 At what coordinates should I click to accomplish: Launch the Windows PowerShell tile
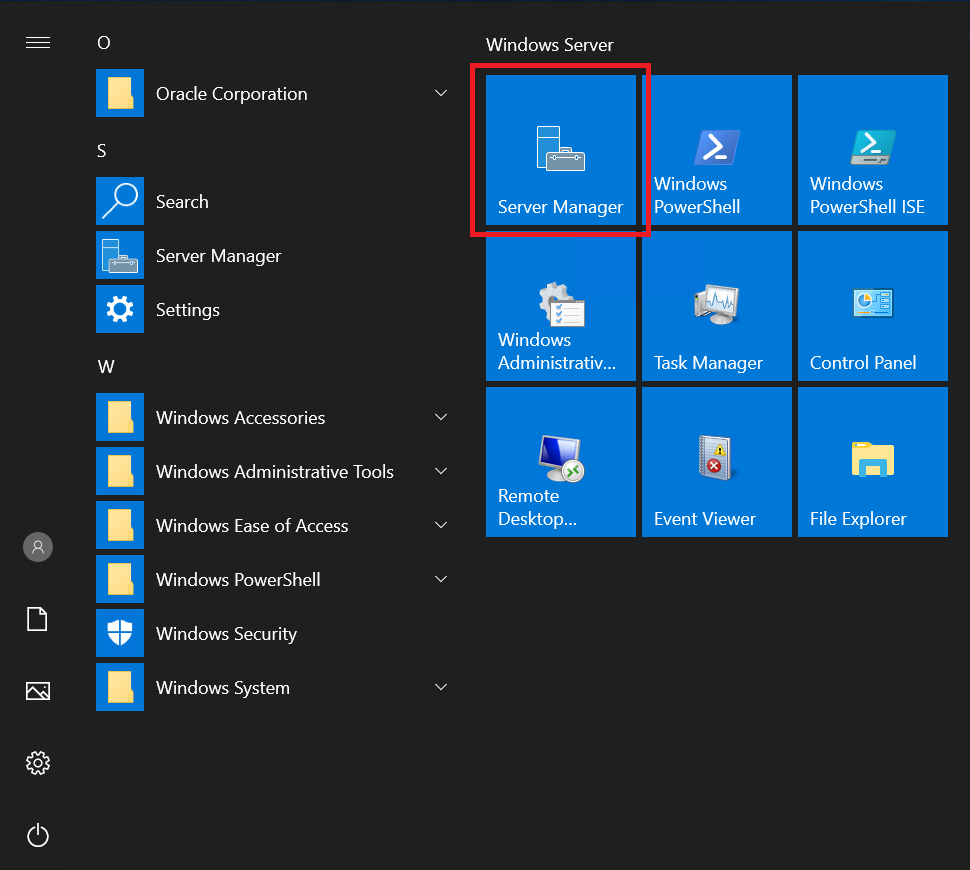(716, 150)
